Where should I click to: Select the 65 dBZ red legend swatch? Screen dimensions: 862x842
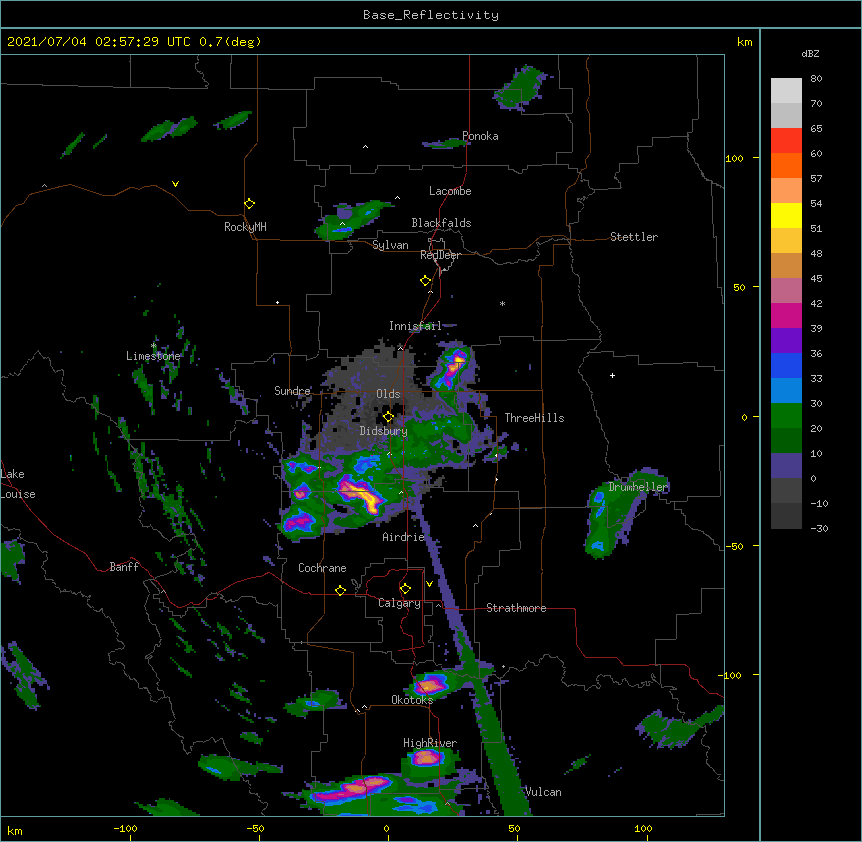786,140
